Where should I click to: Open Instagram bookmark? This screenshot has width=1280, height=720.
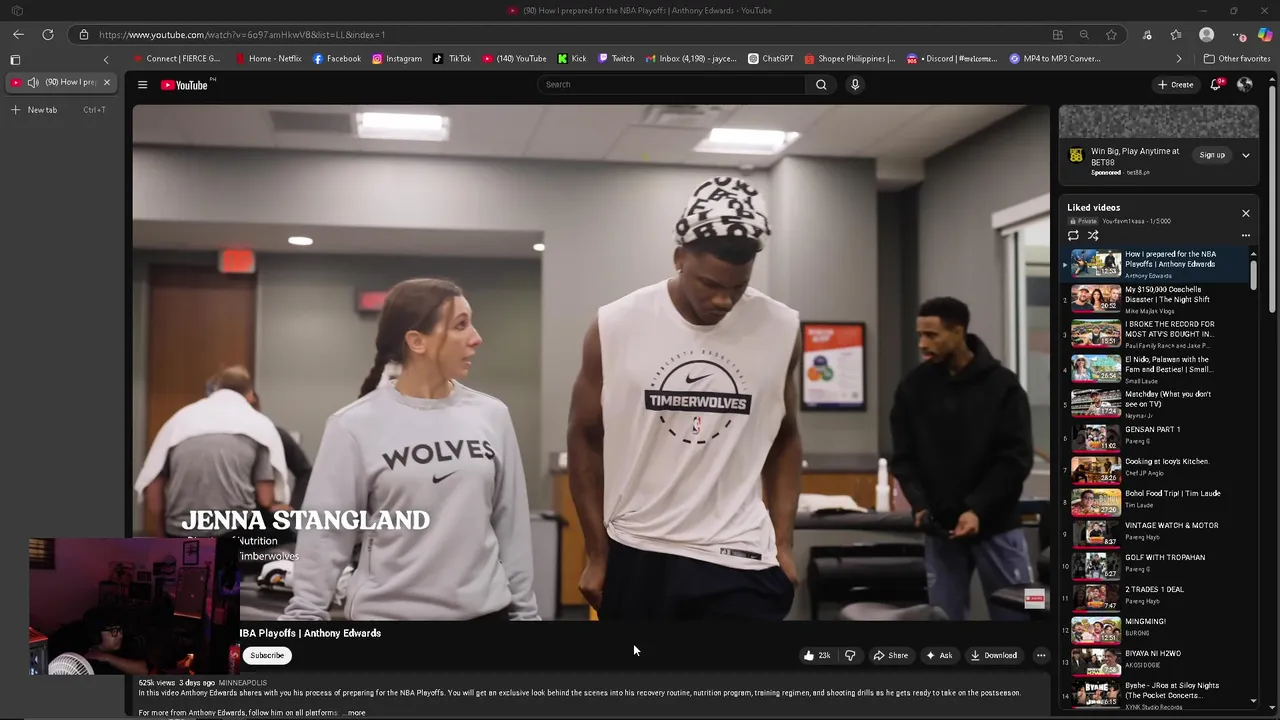(397, 59)
